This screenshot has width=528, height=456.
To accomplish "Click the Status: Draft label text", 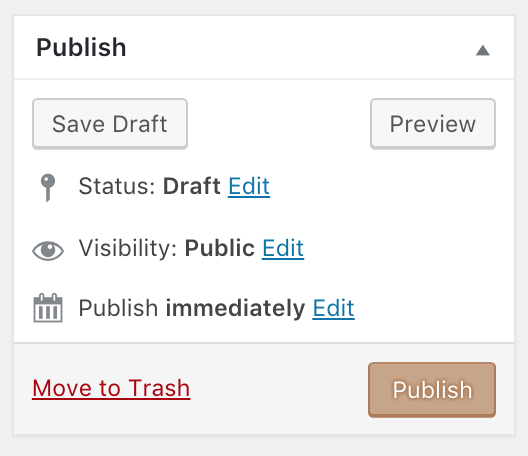I will (x=150, y=186).
